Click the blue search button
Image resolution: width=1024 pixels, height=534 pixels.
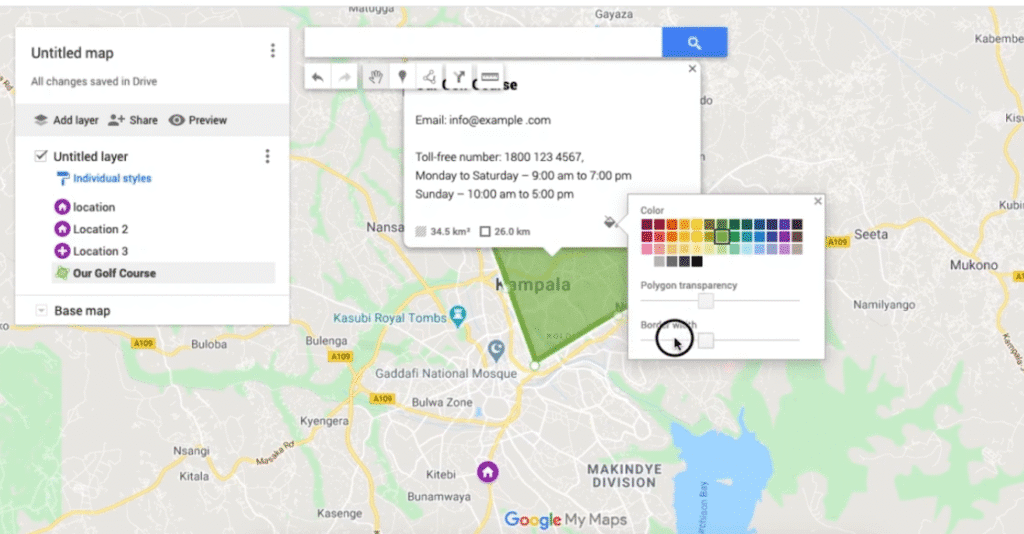coord(694,42)
